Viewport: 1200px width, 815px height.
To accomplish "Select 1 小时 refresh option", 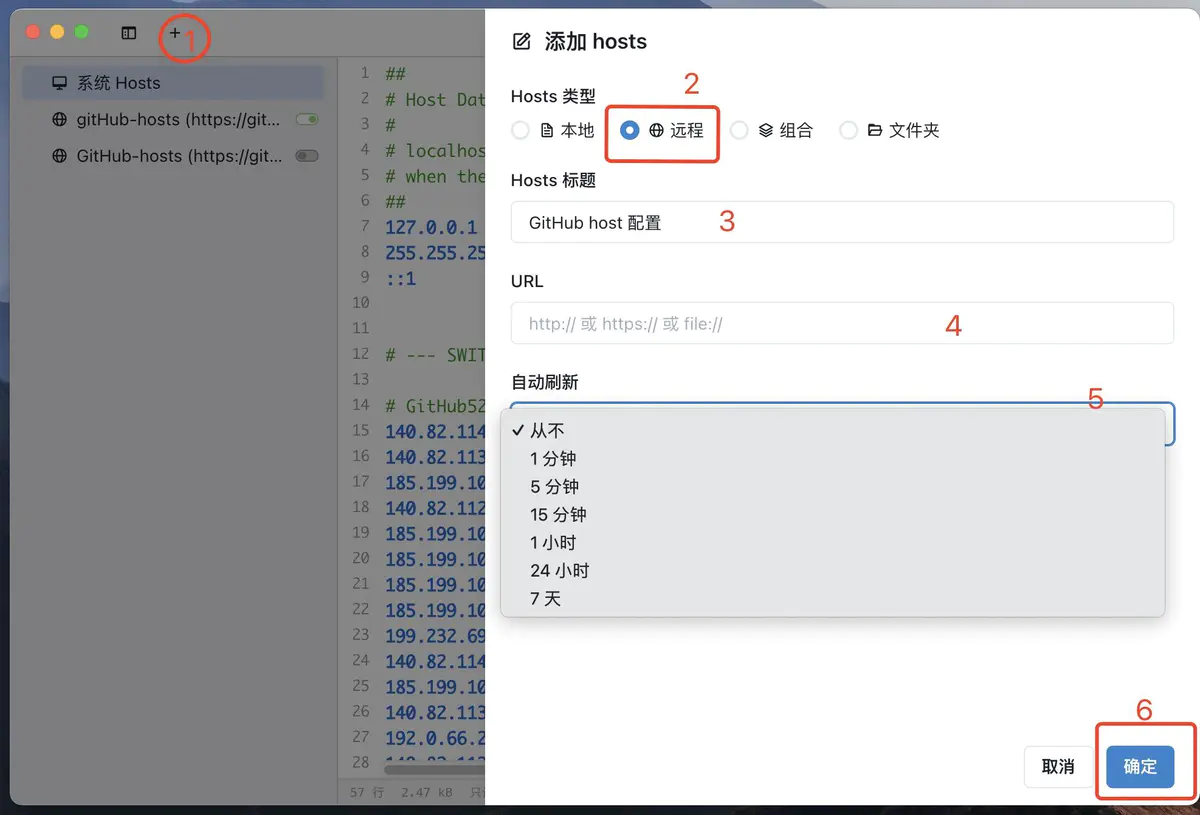I will coord(832,542).
